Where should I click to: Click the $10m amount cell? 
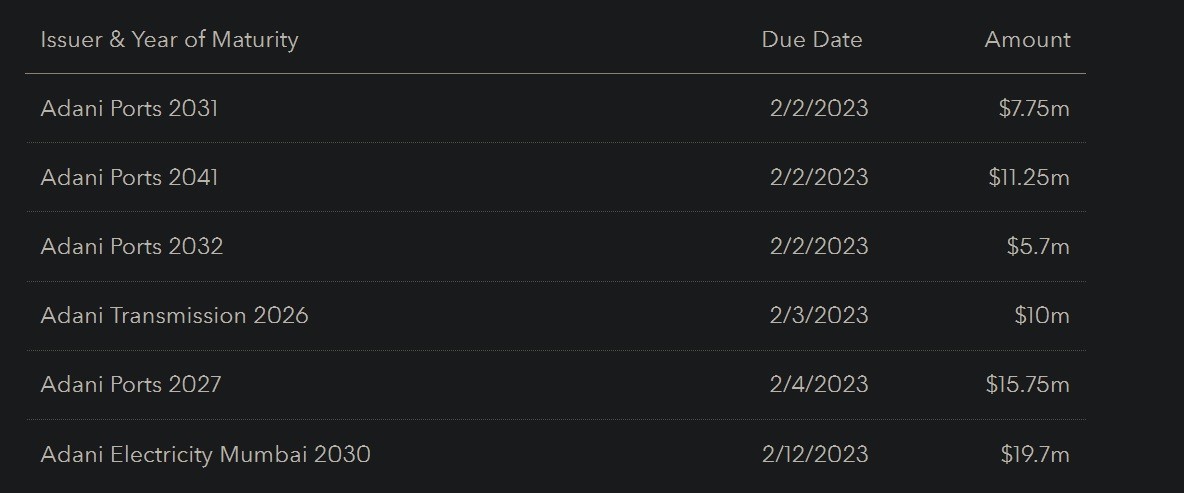[1042, 315]
